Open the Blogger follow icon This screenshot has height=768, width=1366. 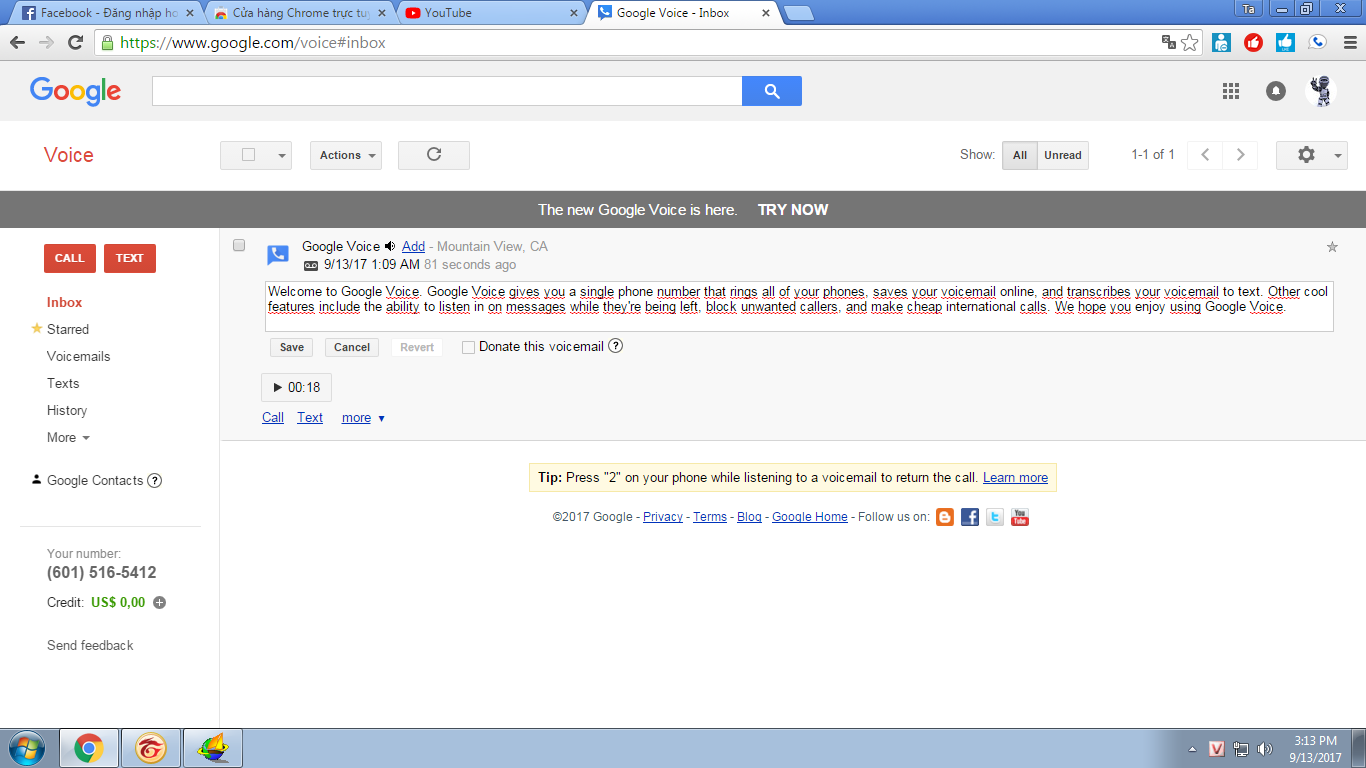[945, 517]
